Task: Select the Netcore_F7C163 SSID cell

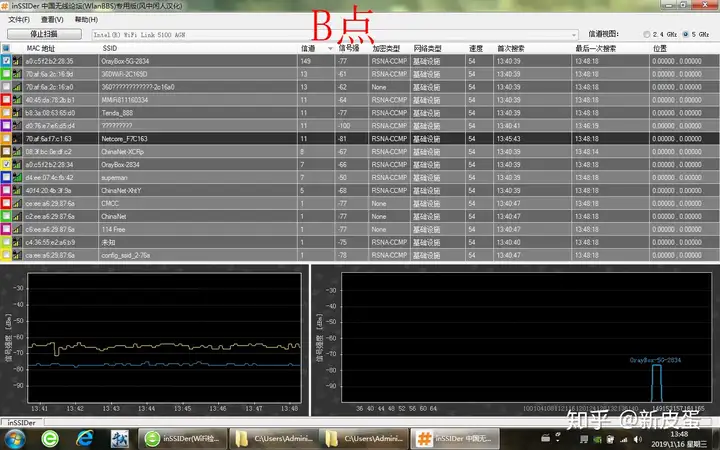Action: click(198, 138)
